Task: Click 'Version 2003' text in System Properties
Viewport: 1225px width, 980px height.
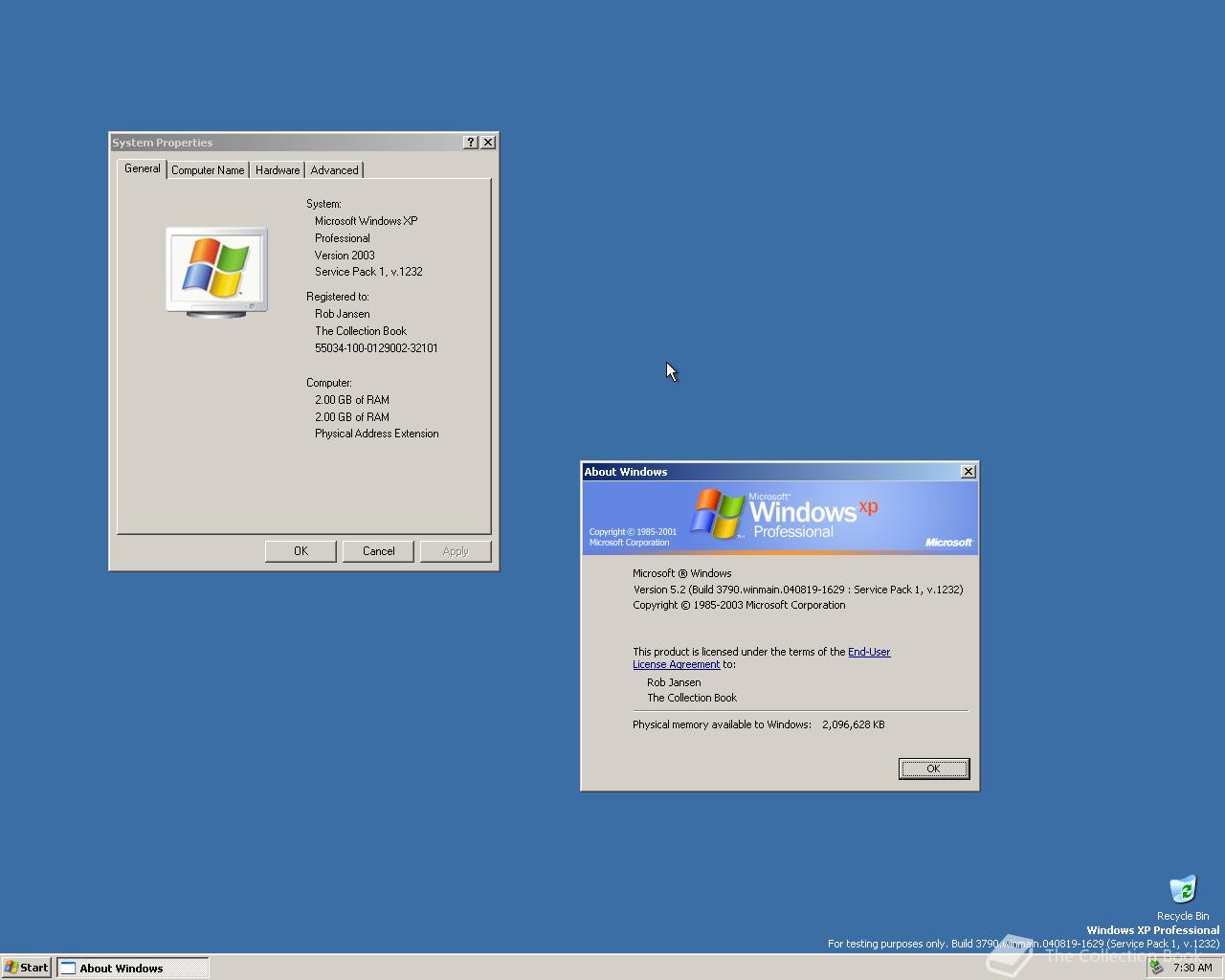Action: tap(345, 256)
